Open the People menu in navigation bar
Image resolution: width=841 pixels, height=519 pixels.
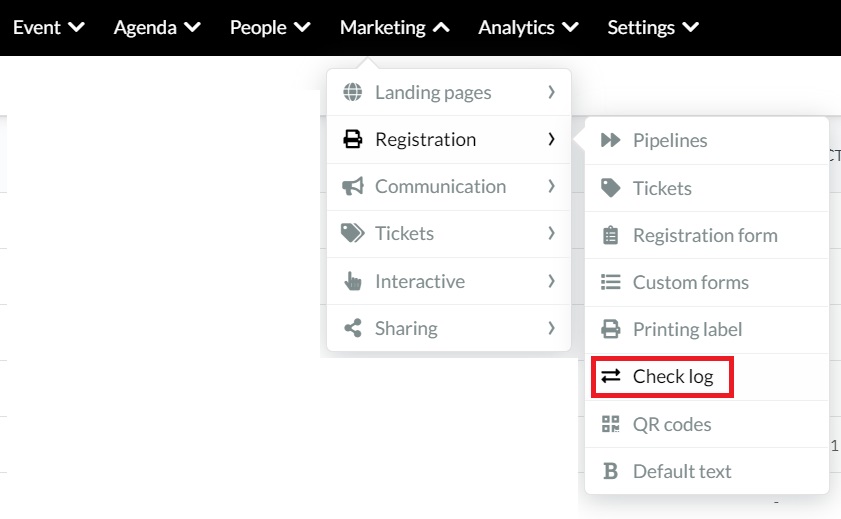tap(270, 27)
